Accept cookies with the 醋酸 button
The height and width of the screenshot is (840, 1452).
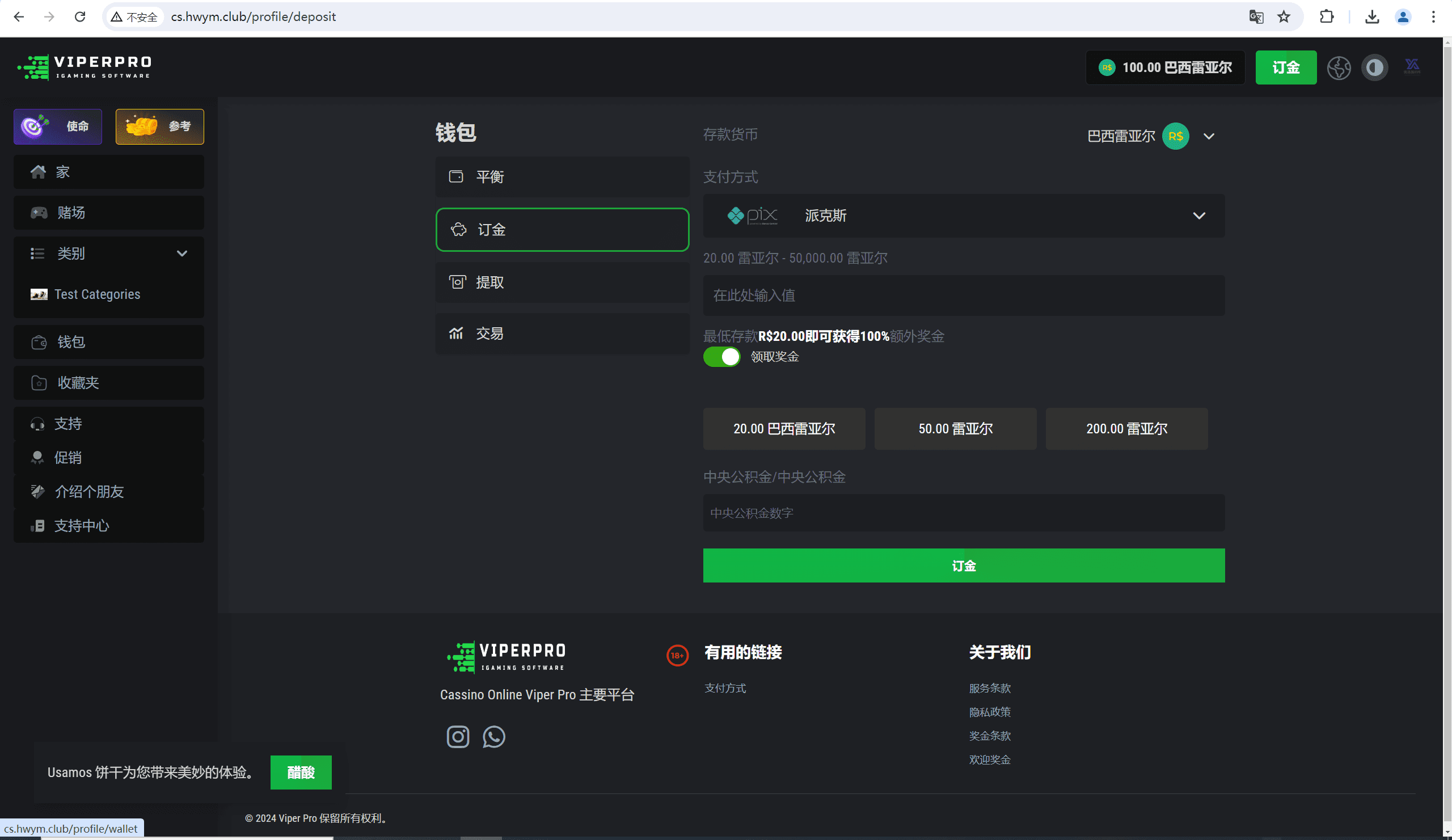[x=301, y=772]
